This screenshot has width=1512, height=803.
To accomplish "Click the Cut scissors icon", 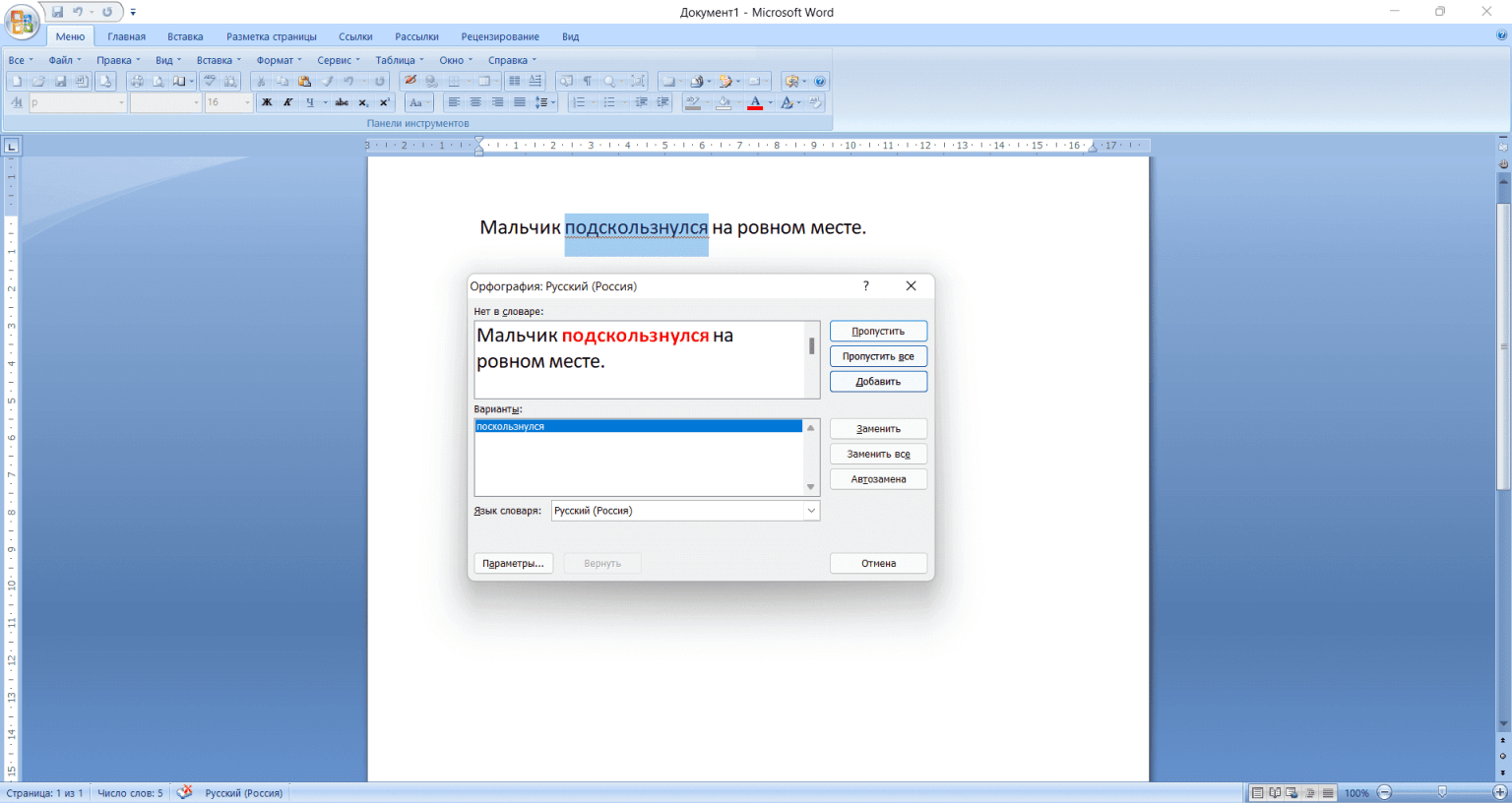I will coord(261,81).
